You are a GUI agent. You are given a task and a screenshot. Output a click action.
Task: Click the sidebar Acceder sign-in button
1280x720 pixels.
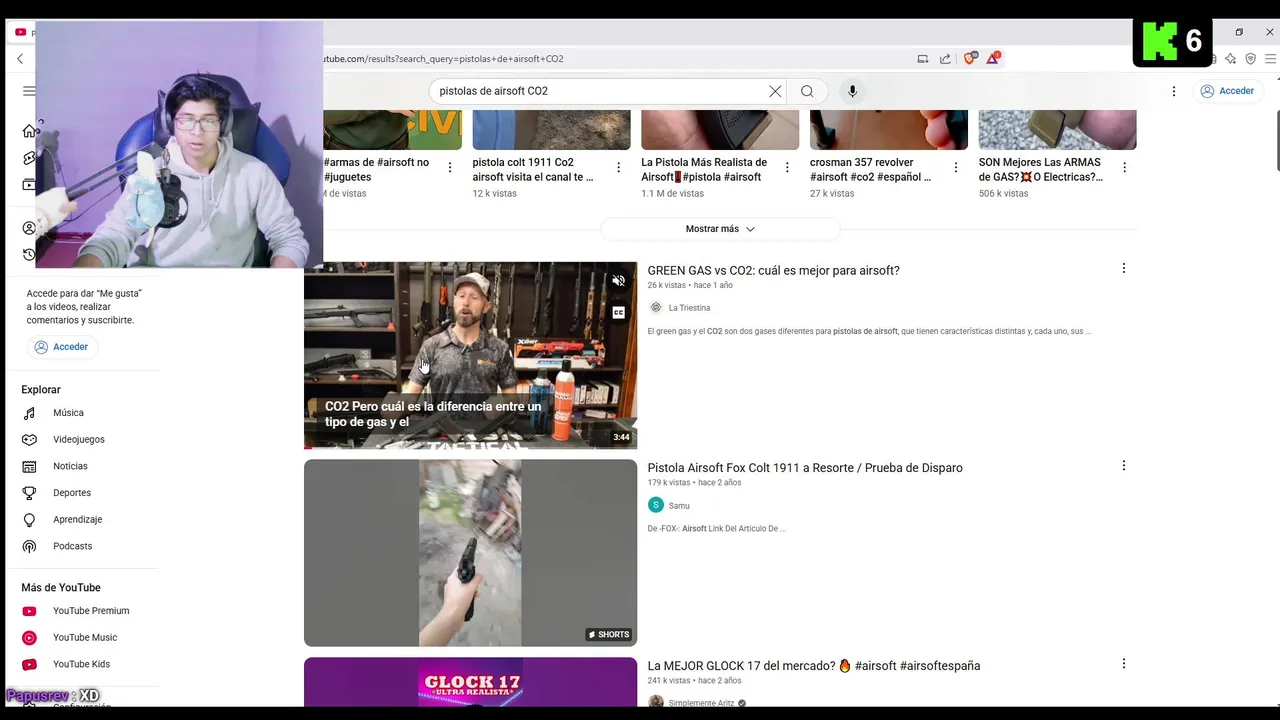pos(61,347)
